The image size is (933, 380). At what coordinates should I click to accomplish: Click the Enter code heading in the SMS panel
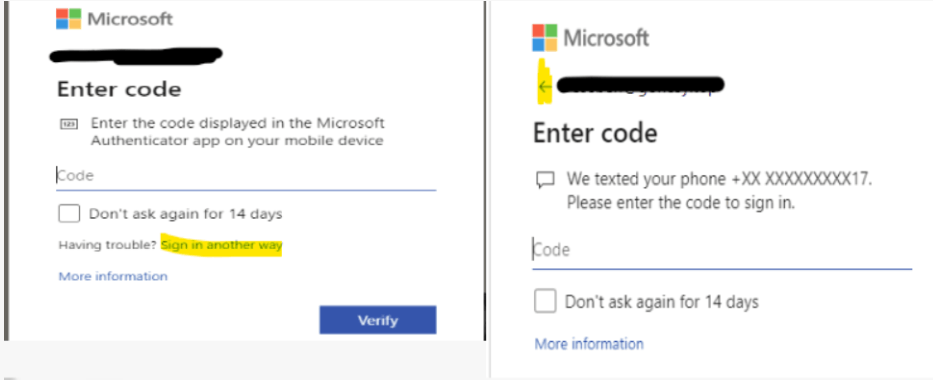[x=595, y=133]
